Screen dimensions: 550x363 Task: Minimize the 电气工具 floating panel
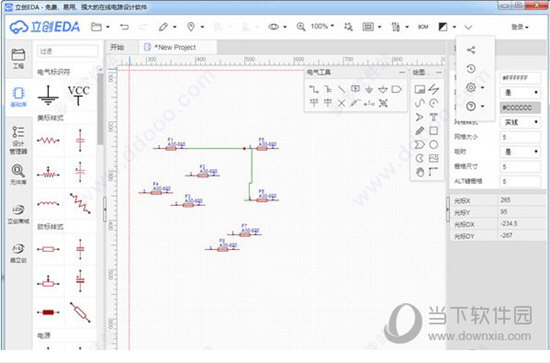click(x=402, y=72)
